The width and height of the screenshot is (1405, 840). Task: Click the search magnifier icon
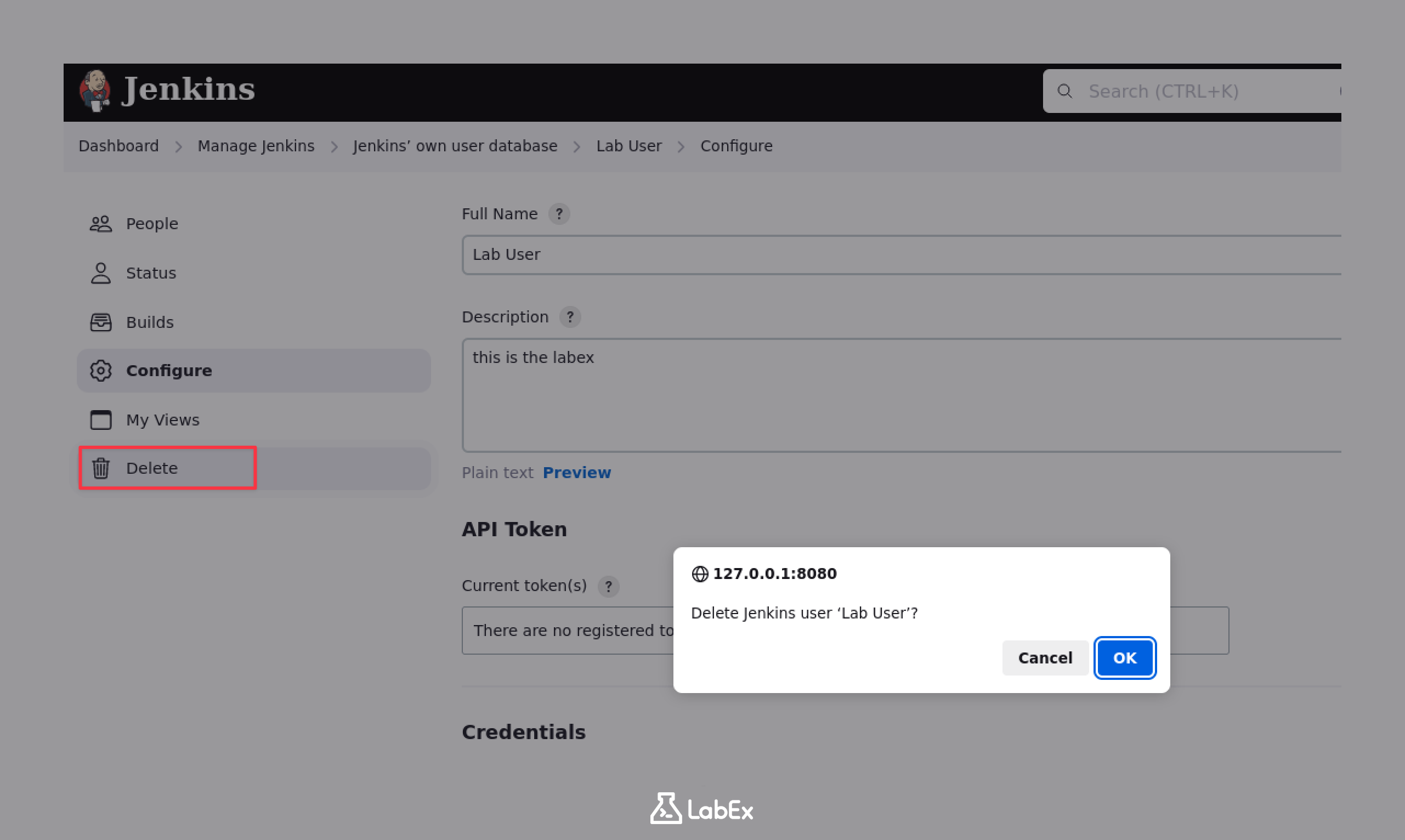1066,91
